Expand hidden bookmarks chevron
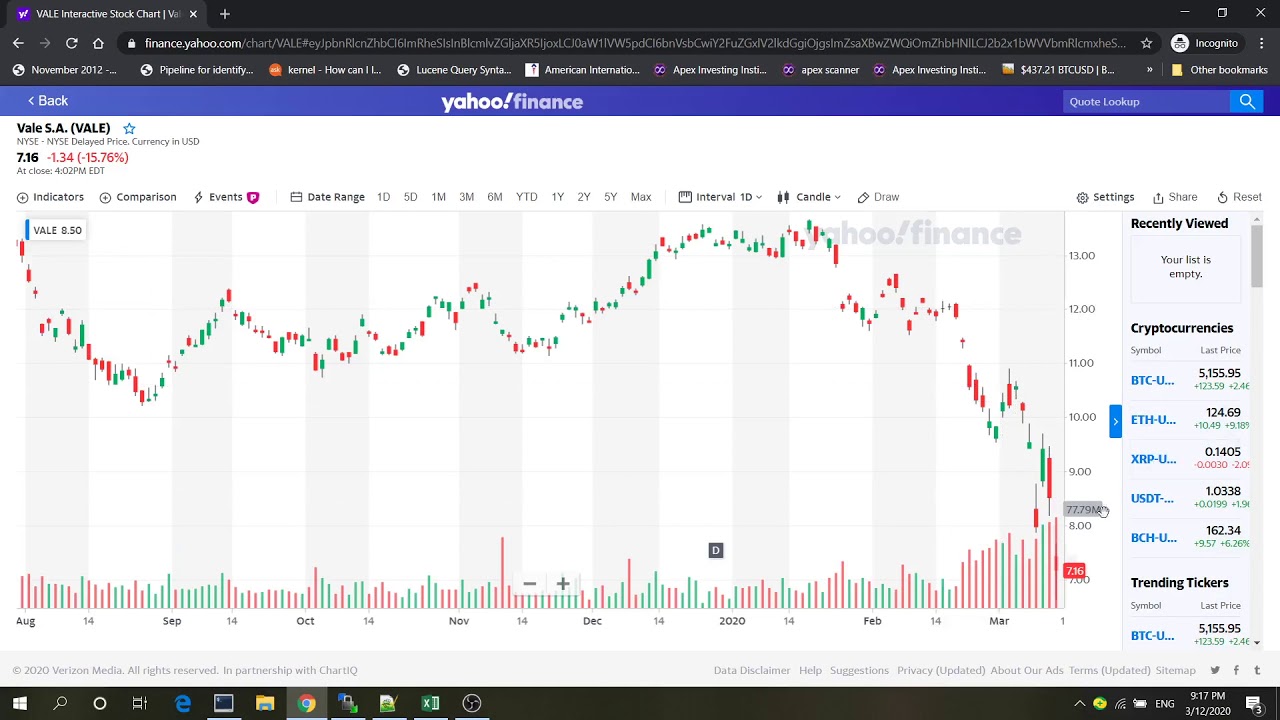1280x720 pixels. tap(1149, 70)
